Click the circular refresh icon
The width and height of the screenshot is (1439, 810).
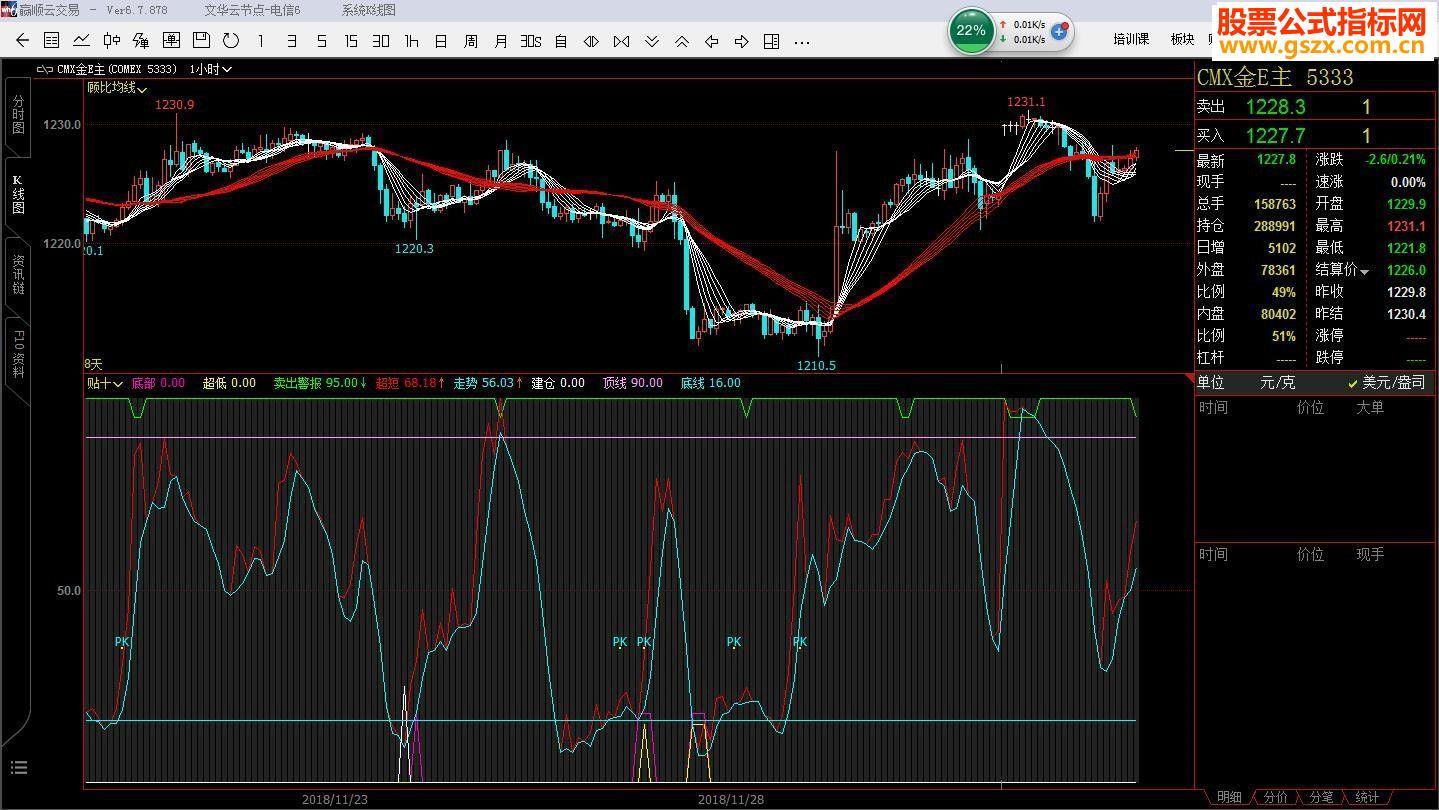231,41
